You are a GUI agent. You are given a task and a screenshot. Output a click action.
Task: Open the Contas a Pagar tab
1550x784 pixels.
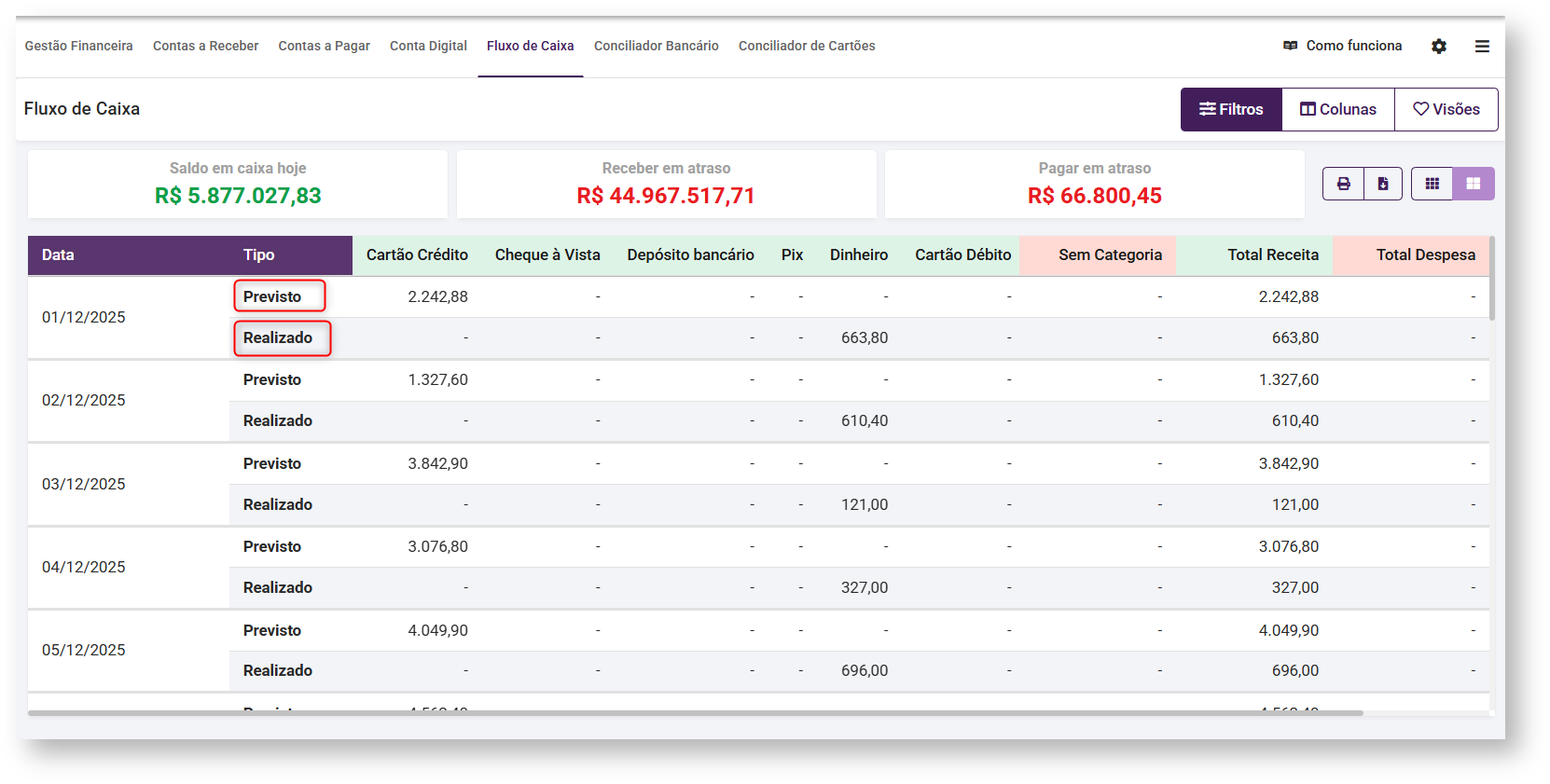pos(324,46)
